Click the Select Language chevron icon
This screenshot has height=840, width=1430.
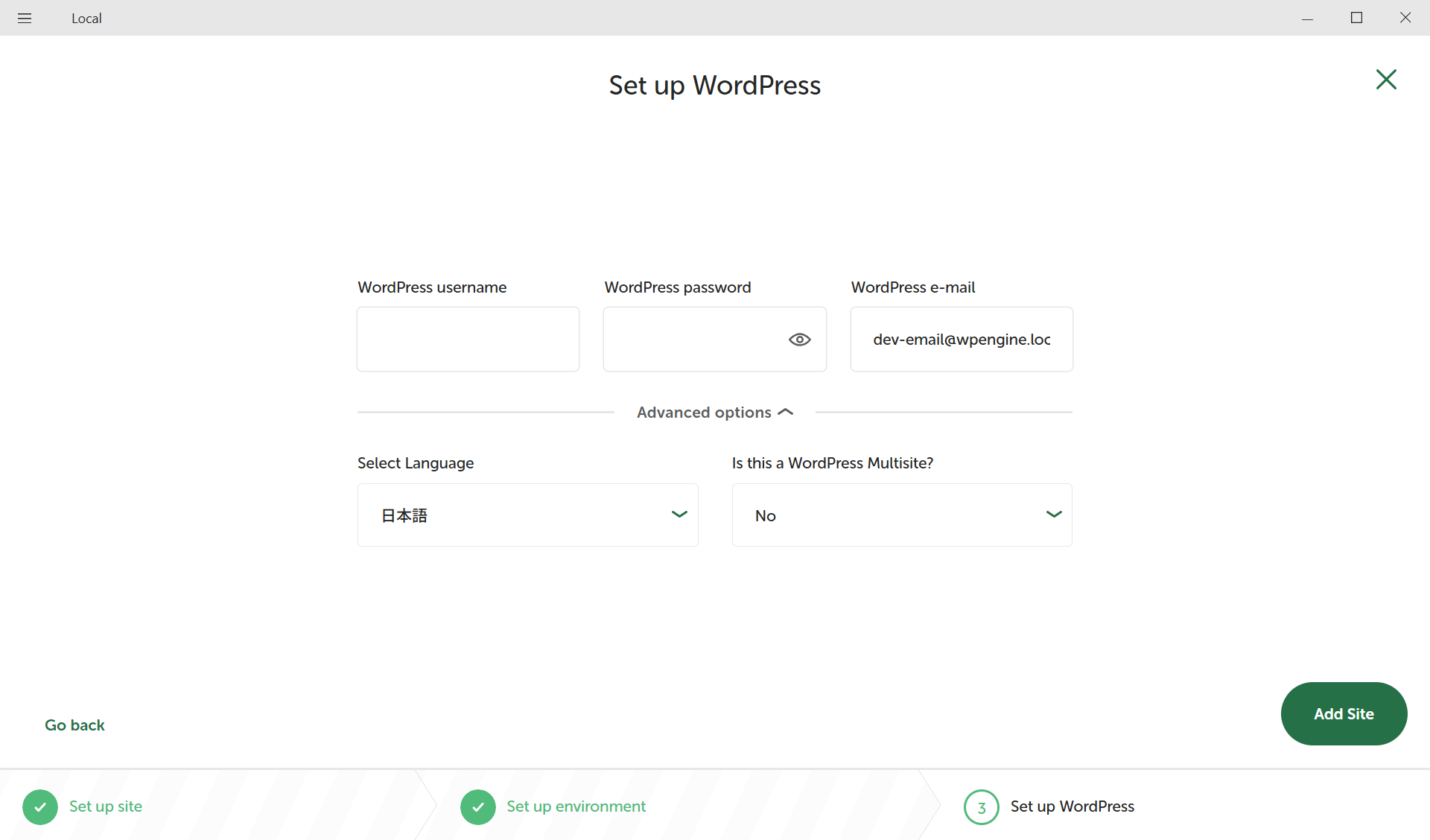tap(679, 514)
